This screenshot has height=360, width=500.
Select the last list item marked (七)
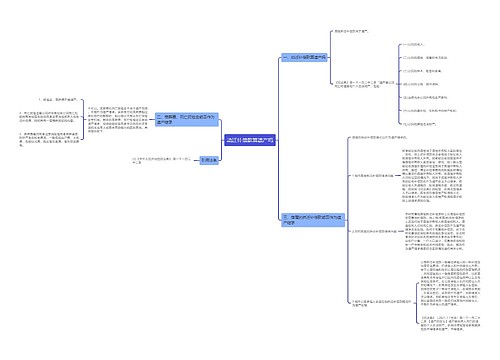419,124
